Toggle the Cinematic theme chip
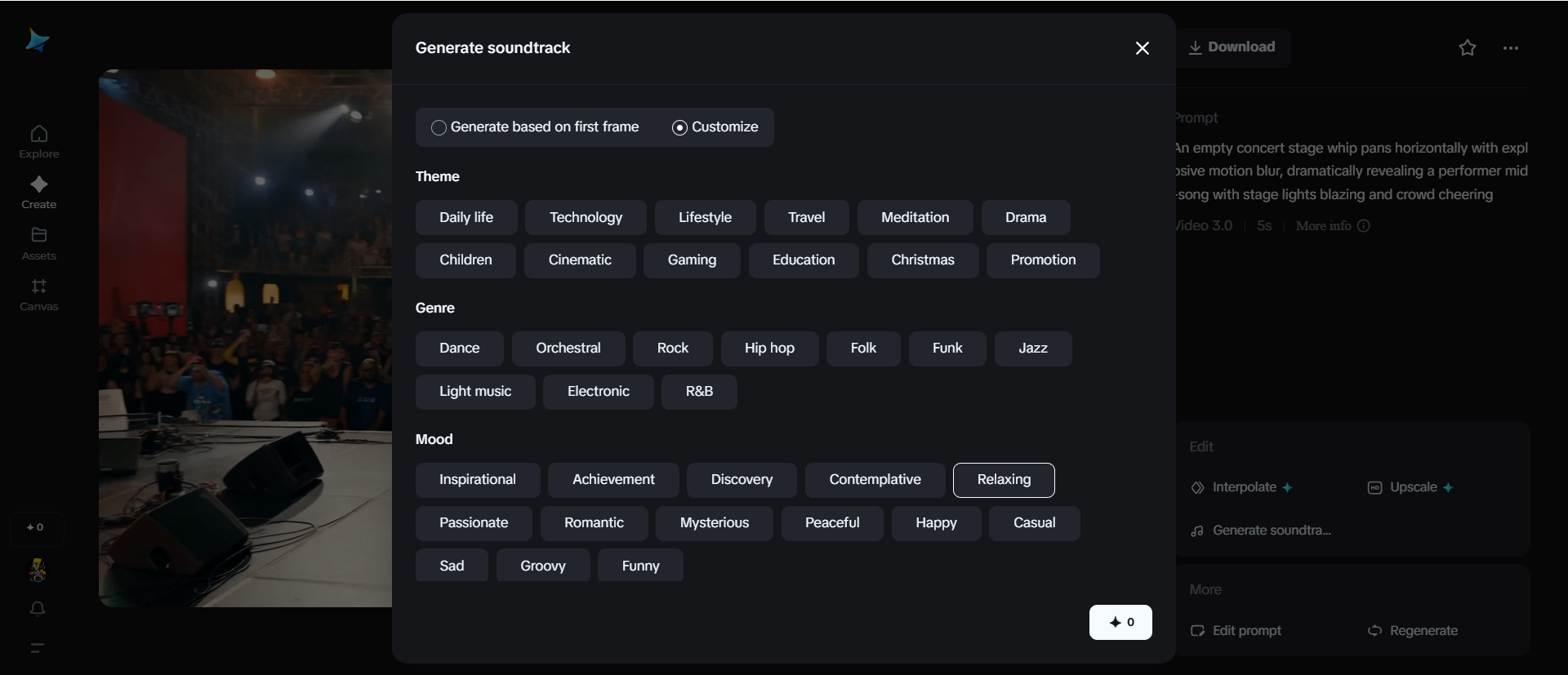Viewport: 1568px width, 675px height. click(580, 260)
